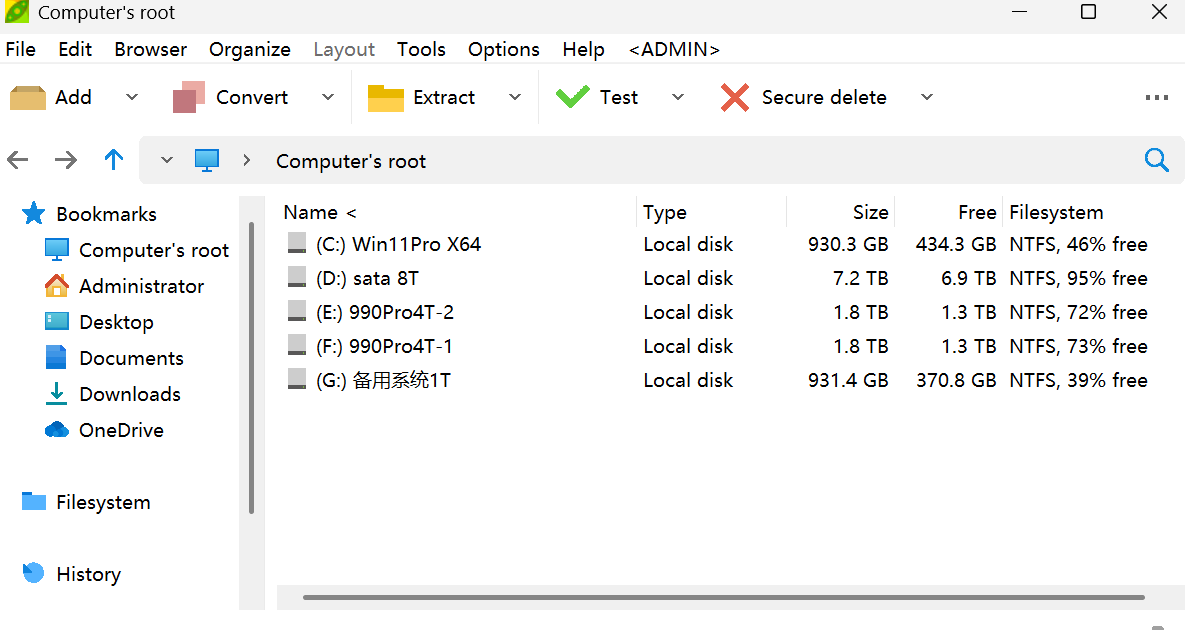
Task: Sort by the Name column header
Action: point(310,212)
